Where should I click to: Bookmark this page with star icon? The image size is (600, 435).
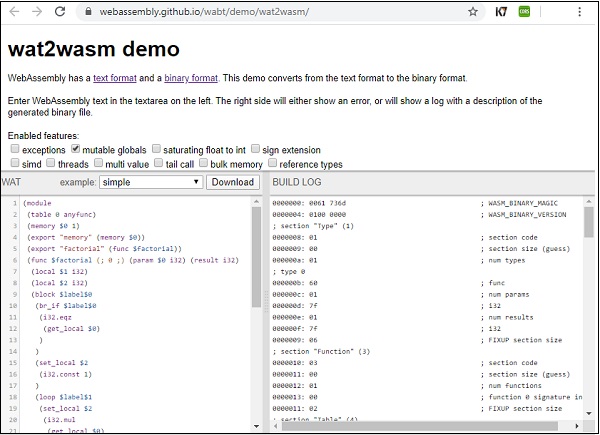pos(473,12)
